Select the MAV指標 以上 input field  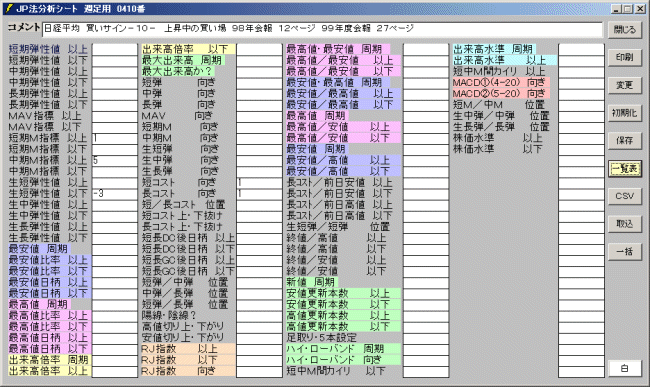(x=115, y=116)
